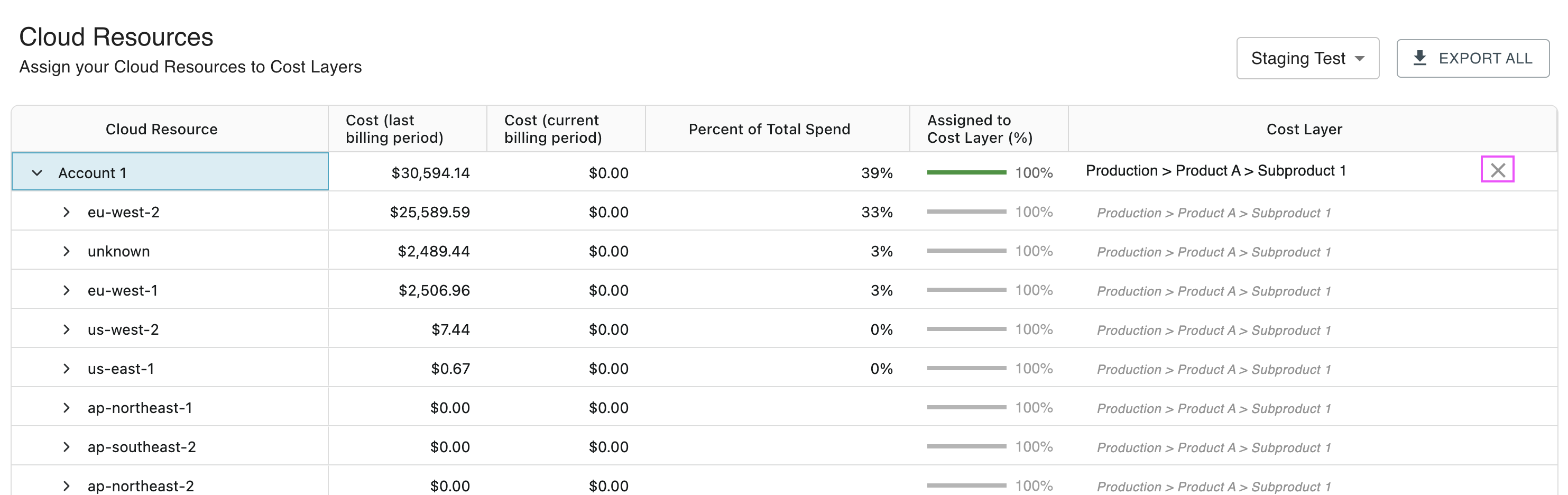Clear the Account 1 cost layer assignment
This screenshot has width=1568, height=495.
pyautogui.click(x=1497, y=170)
